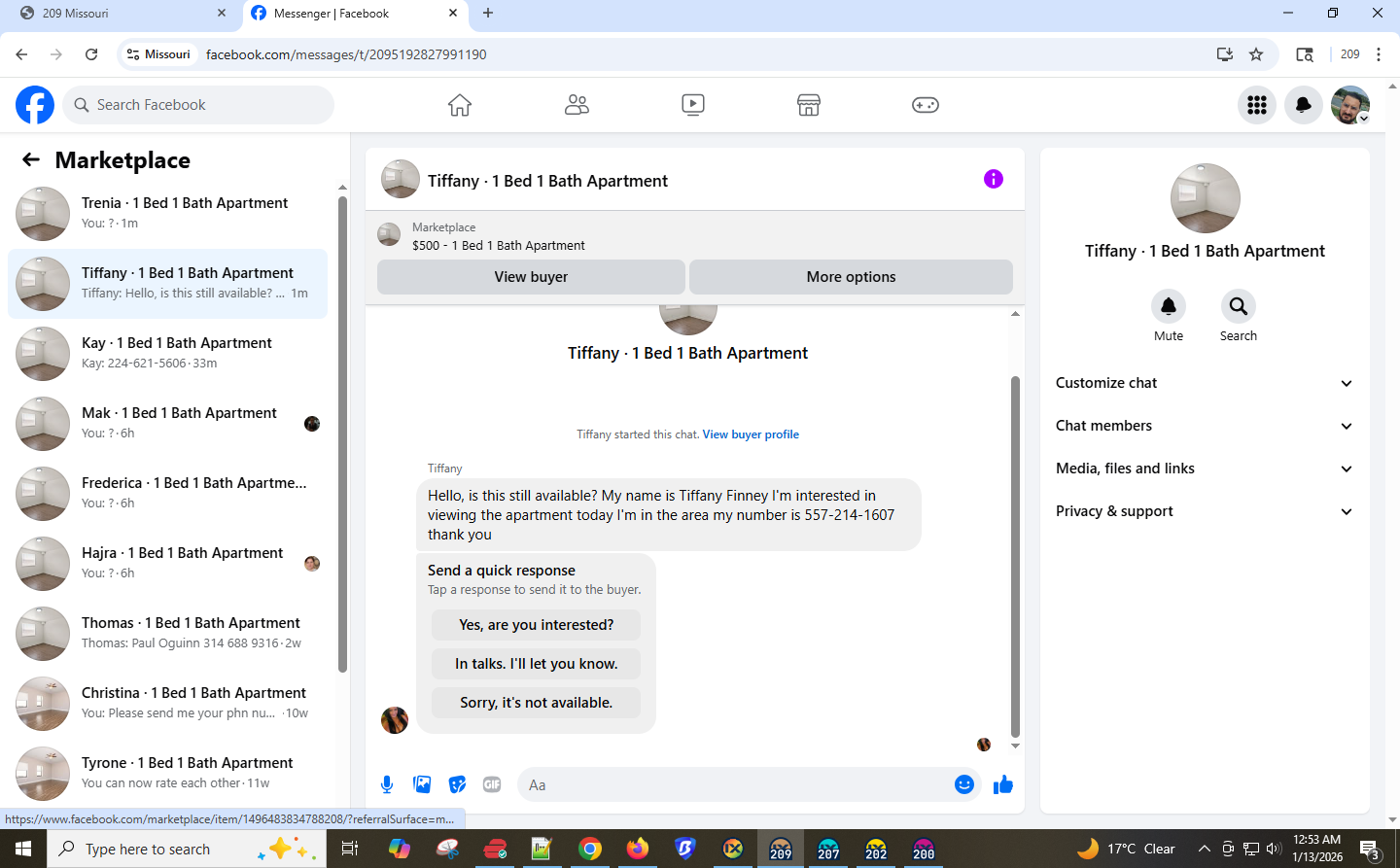Click the More options button
1400x868 pixels.
pos(851,277)
